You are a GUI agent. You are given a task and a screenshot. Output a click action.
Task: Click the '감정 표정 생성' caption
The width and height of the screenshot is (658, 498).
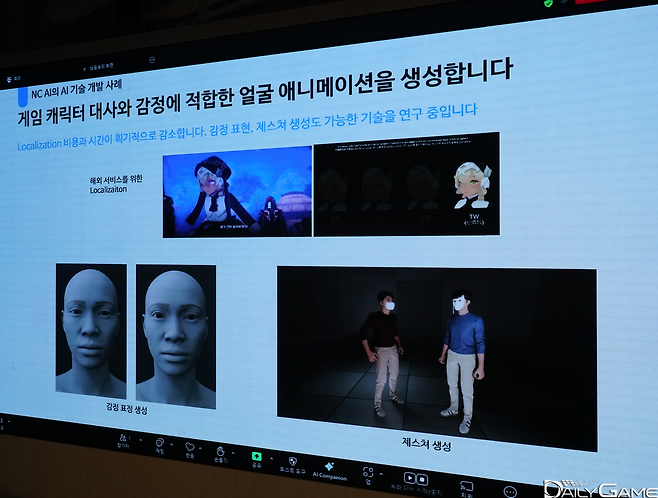(x=127, y=408)
